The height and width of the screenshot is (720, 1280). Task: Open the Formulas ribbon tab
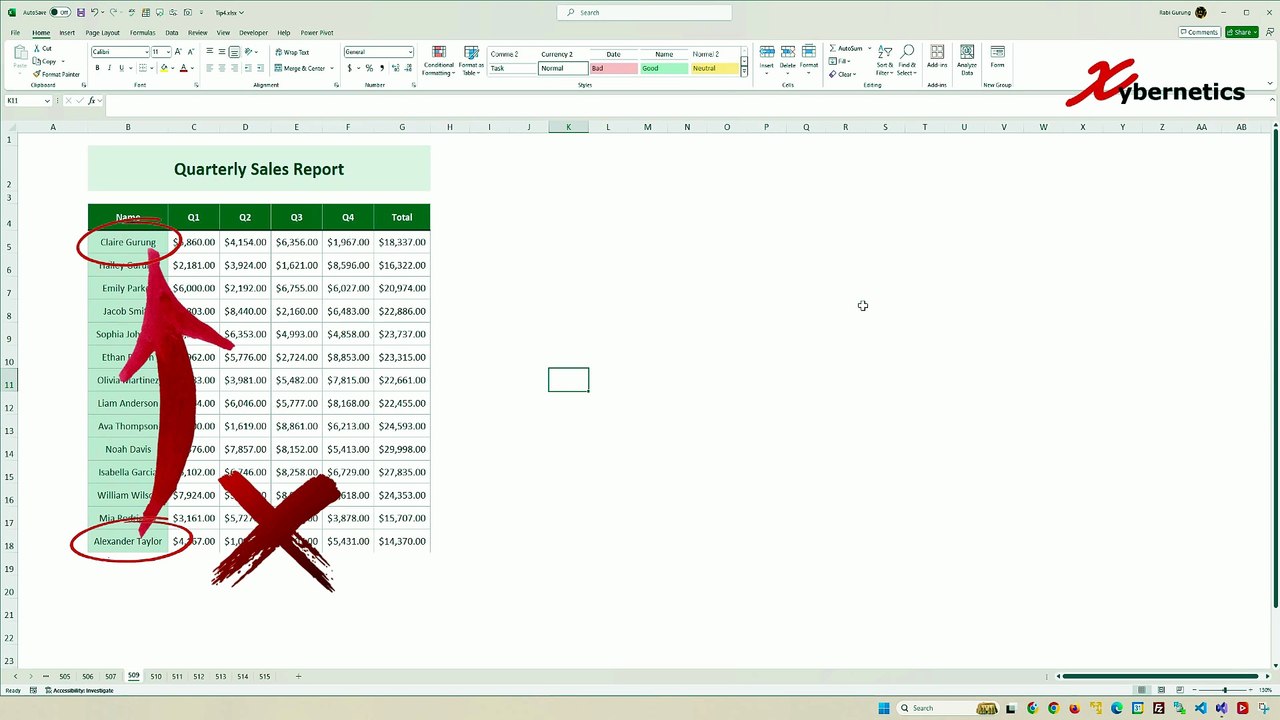tap(143, 33)
